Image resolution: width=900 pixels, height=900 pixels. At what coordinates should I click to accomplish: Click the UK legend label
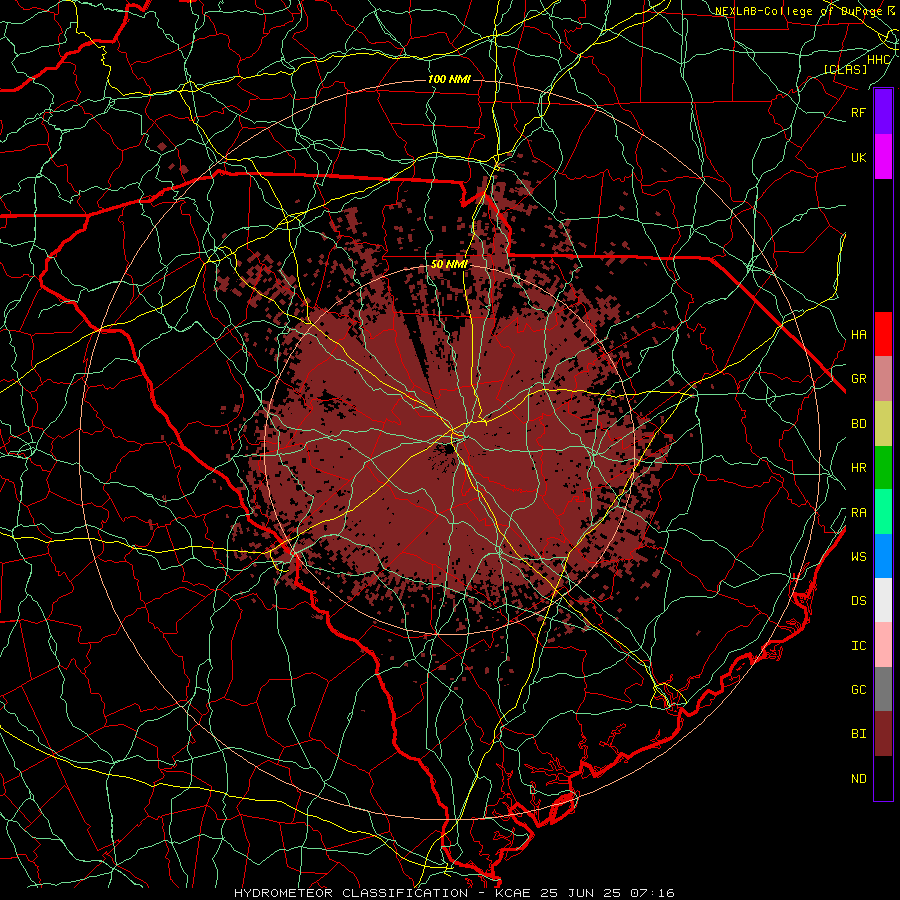point(858,157)
